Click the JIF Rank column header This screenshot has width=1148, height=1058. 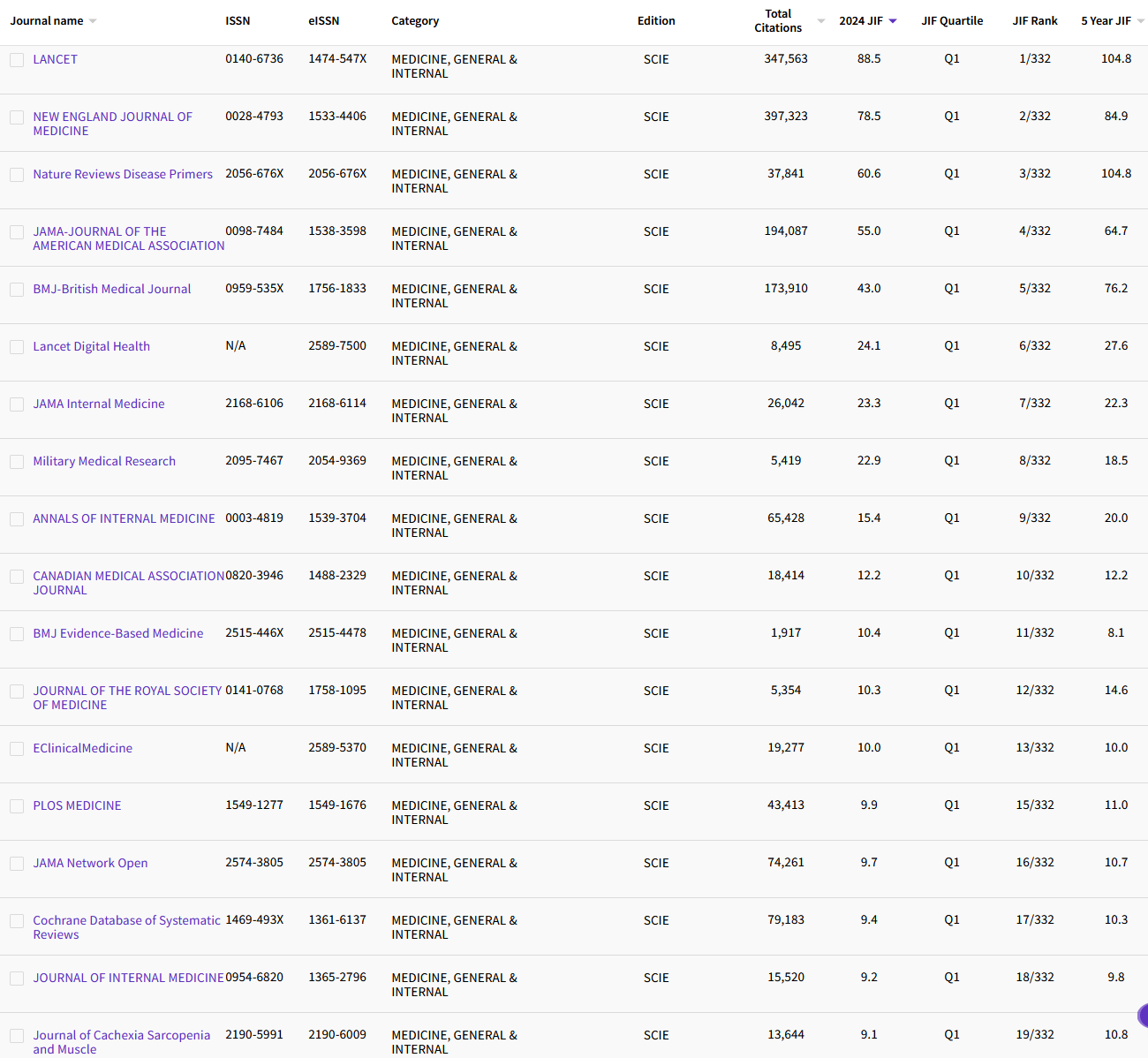[x=1034, y=21]
